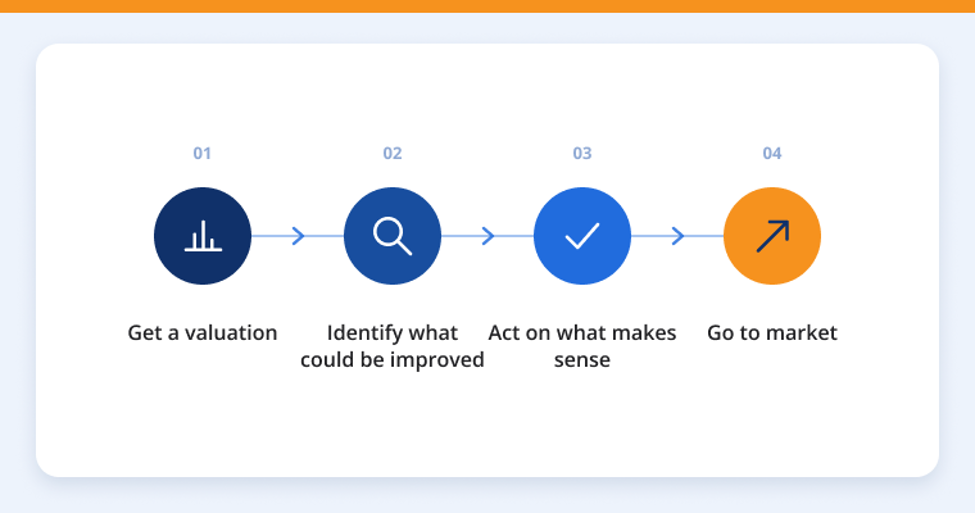Select step number 03 label
The image size is (975, 513).
582,154
